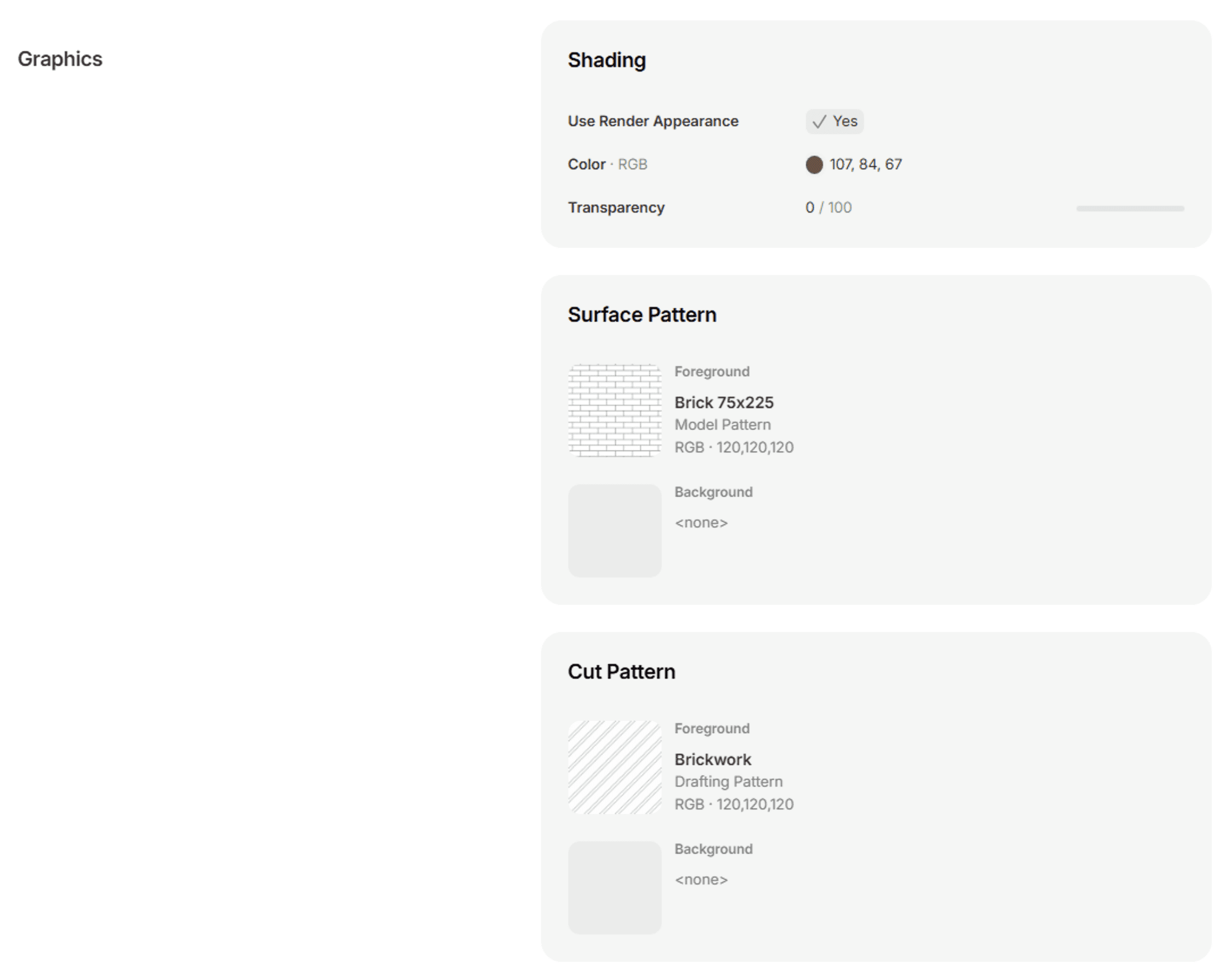Click the <none> background entry under Cut Pattern
The image size is (1230, 980).
pyautogui.click(x=701, y=879)
